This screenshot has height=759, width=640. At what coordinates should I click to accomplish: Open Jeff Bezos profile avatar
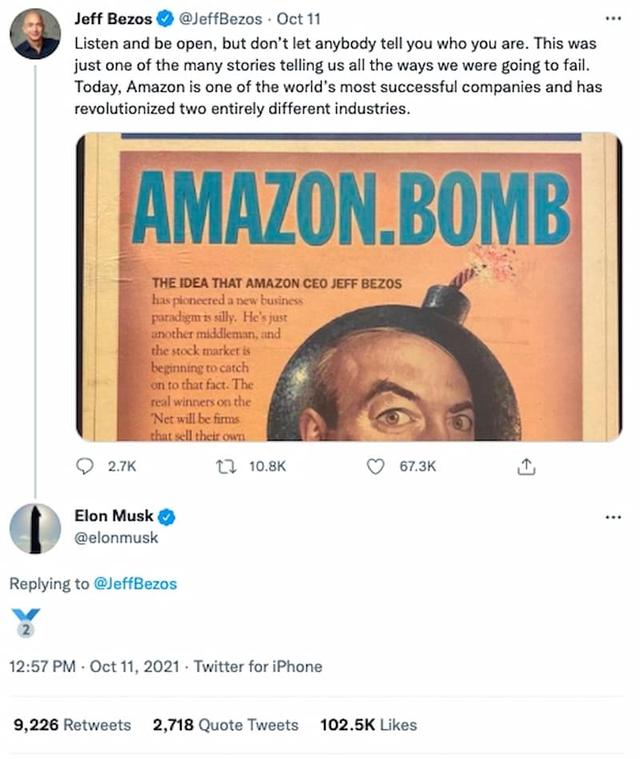(35, 34)
